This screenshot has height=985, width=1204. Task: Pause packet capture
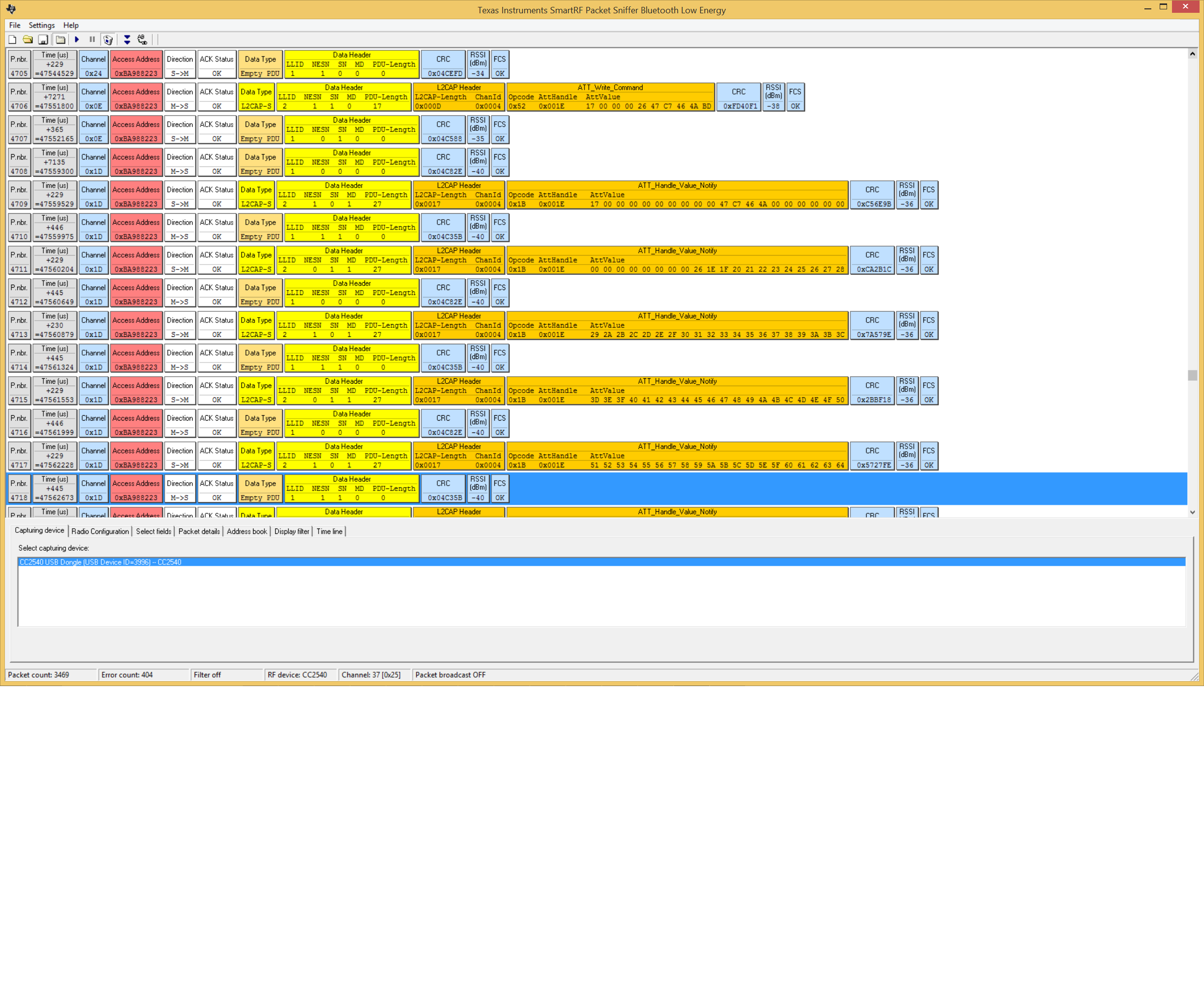click(92, 40)
